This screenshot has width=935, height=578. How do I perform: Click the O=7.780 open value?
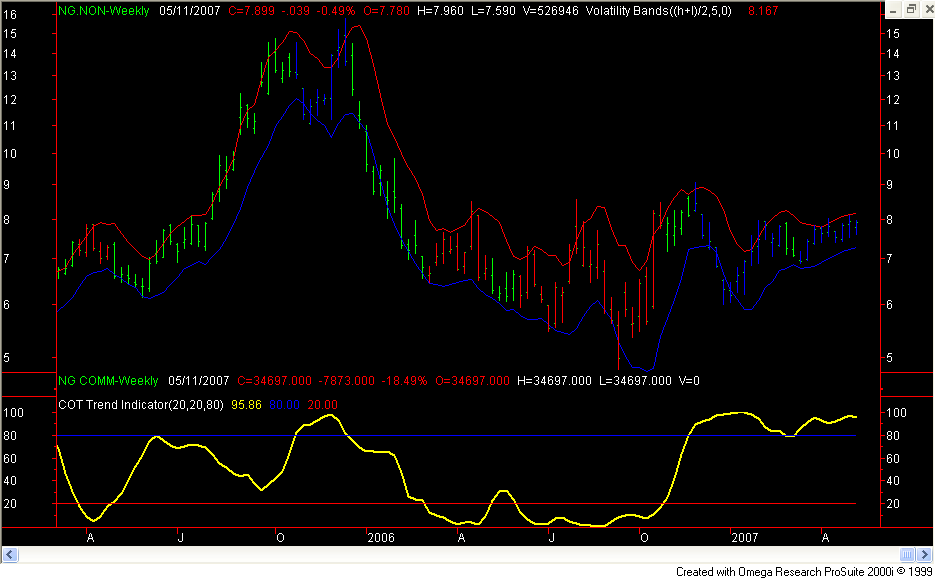click(x=386, y=11)
